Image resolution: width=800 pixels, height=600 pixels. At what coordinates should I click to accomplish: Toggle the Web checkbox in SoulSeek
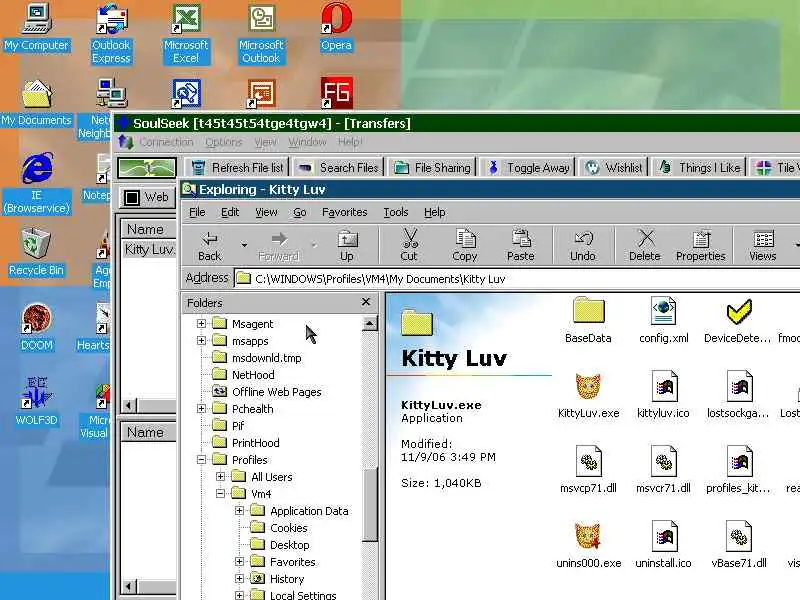pyautogui.click(x=132, y=197)
